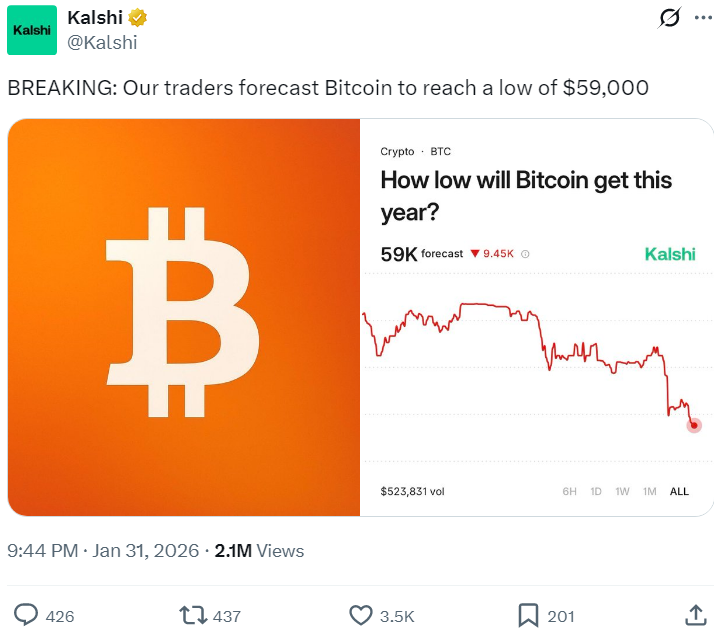Like the tweet with the heart icon
The width and height of the screenshot is (714, 632).
(x=360, y=615)
